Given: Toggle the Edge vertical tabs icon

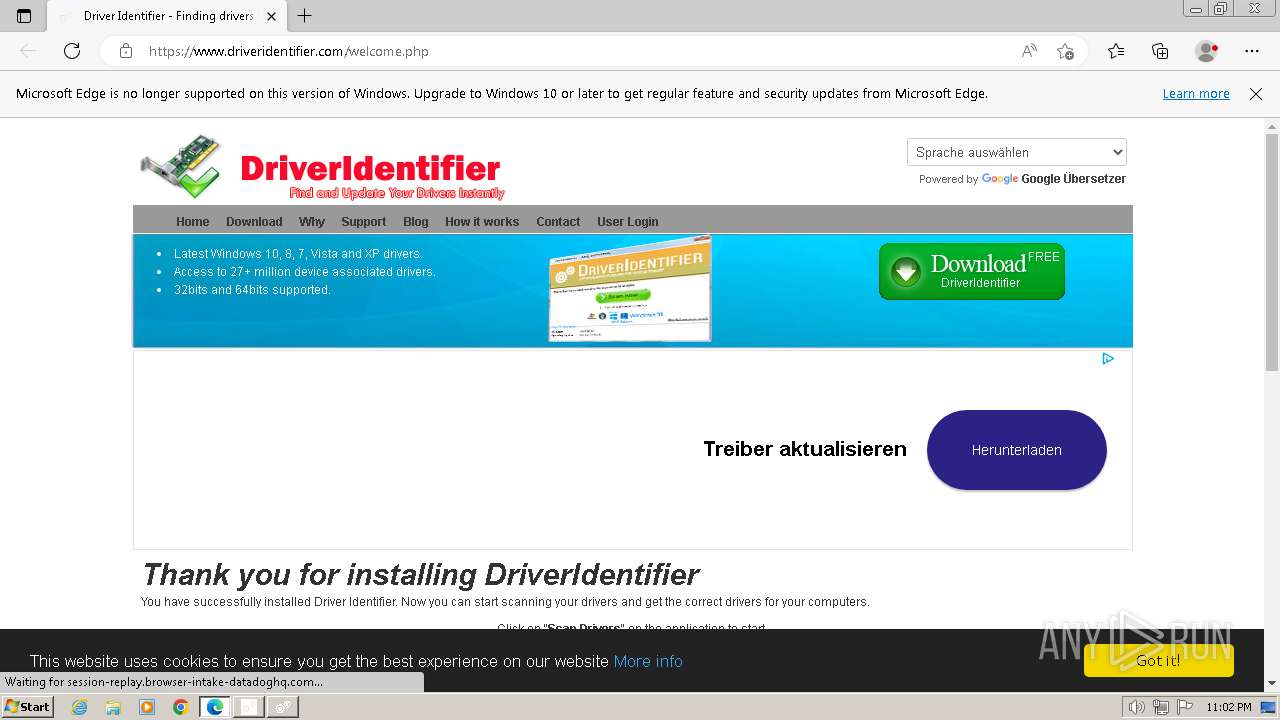Looking at the screenshot, I should (x=24, y=16).
